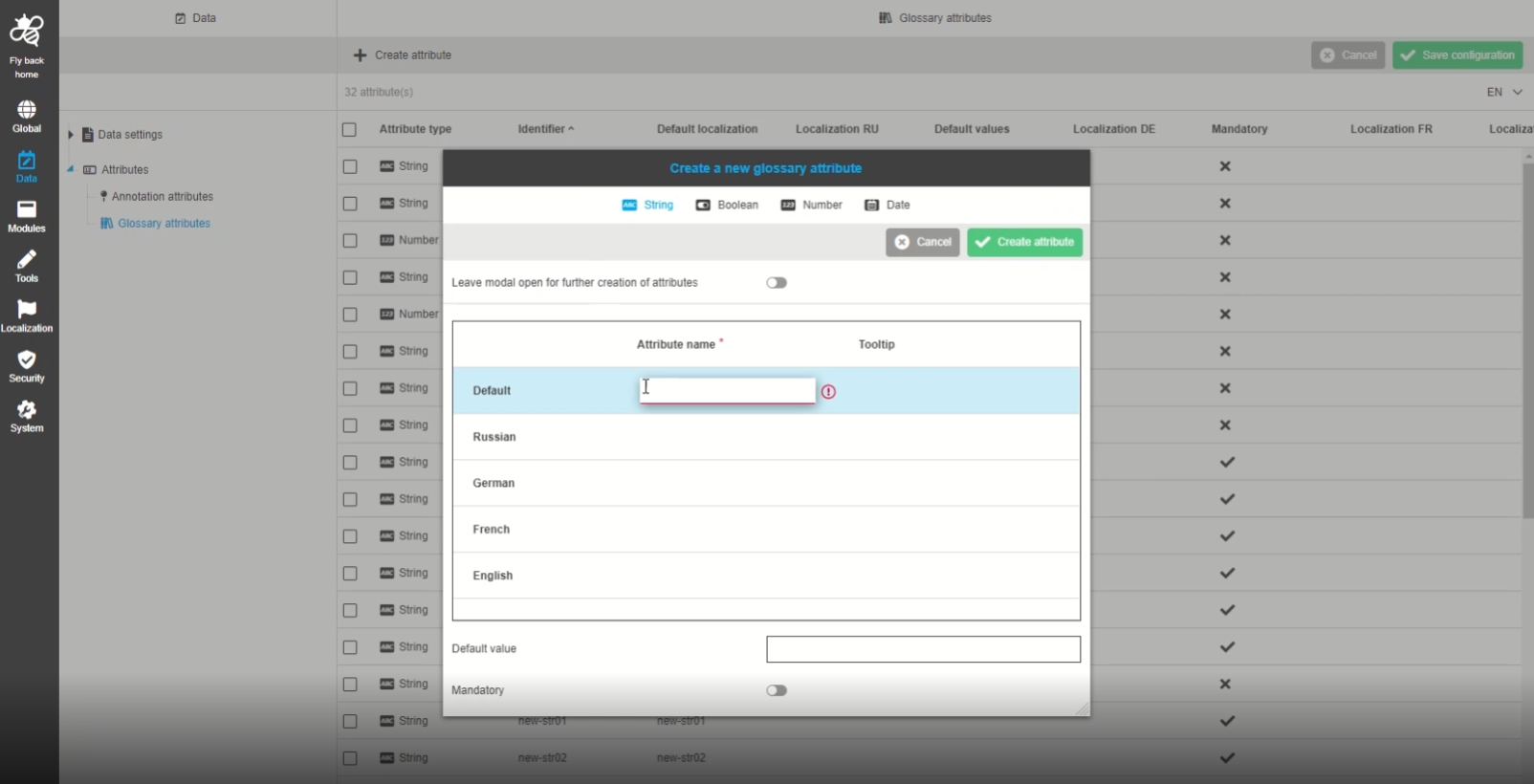
Task: Tick the select-all checkbox in the table header
Action: point(349,130)
